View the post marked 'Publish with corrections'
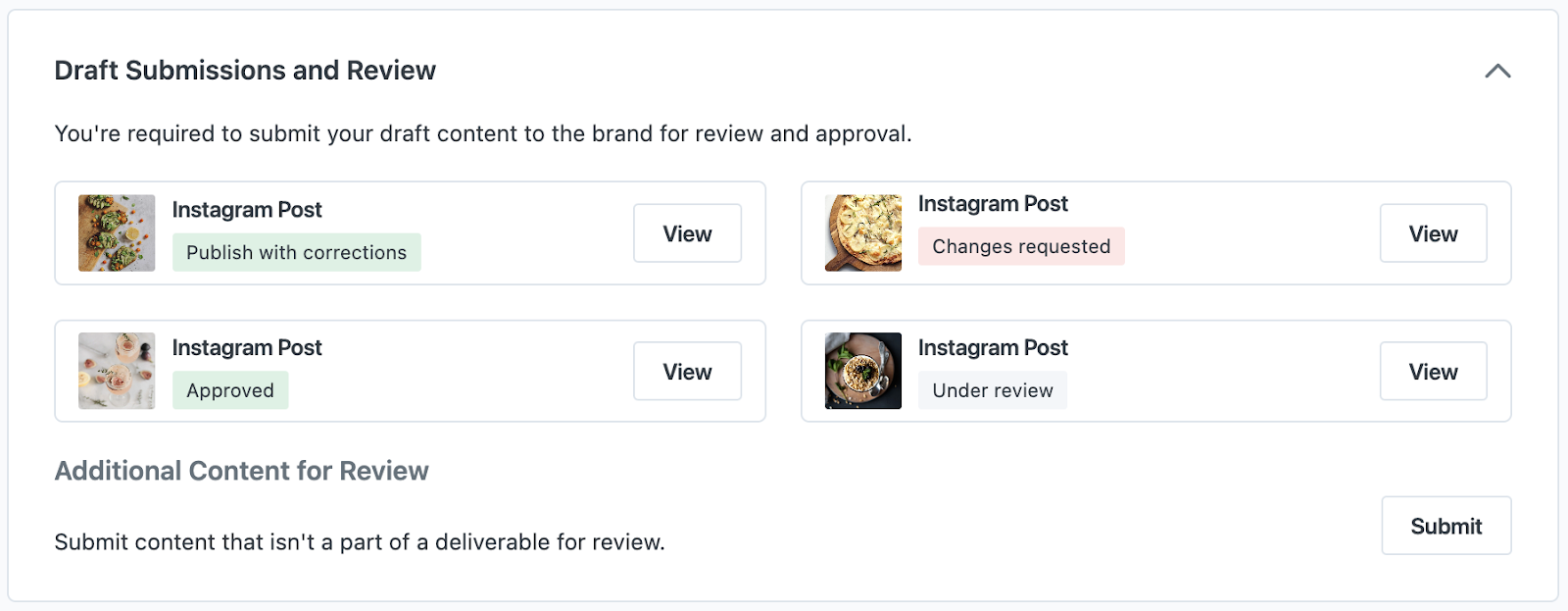Image resolution: width=1568 pixels, height=611 pixels. [x=687, y=233]
